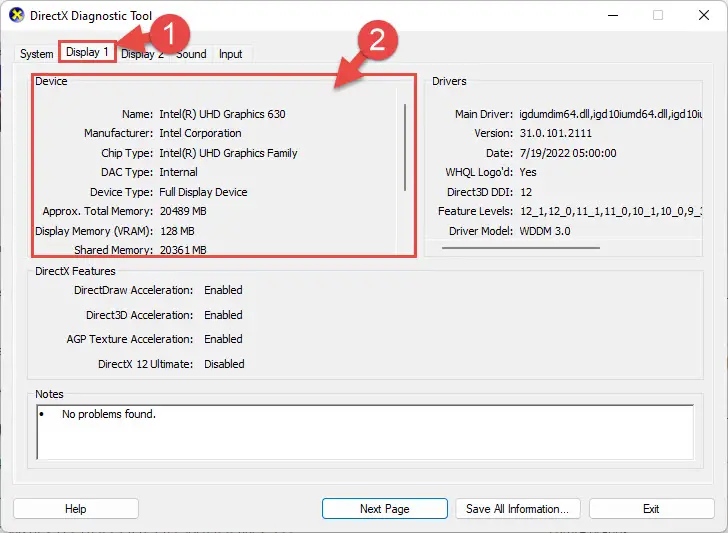This screenshot has height=533, width=728.
Task: Click the Full Display Device value
Action: (x=203, y=192)
